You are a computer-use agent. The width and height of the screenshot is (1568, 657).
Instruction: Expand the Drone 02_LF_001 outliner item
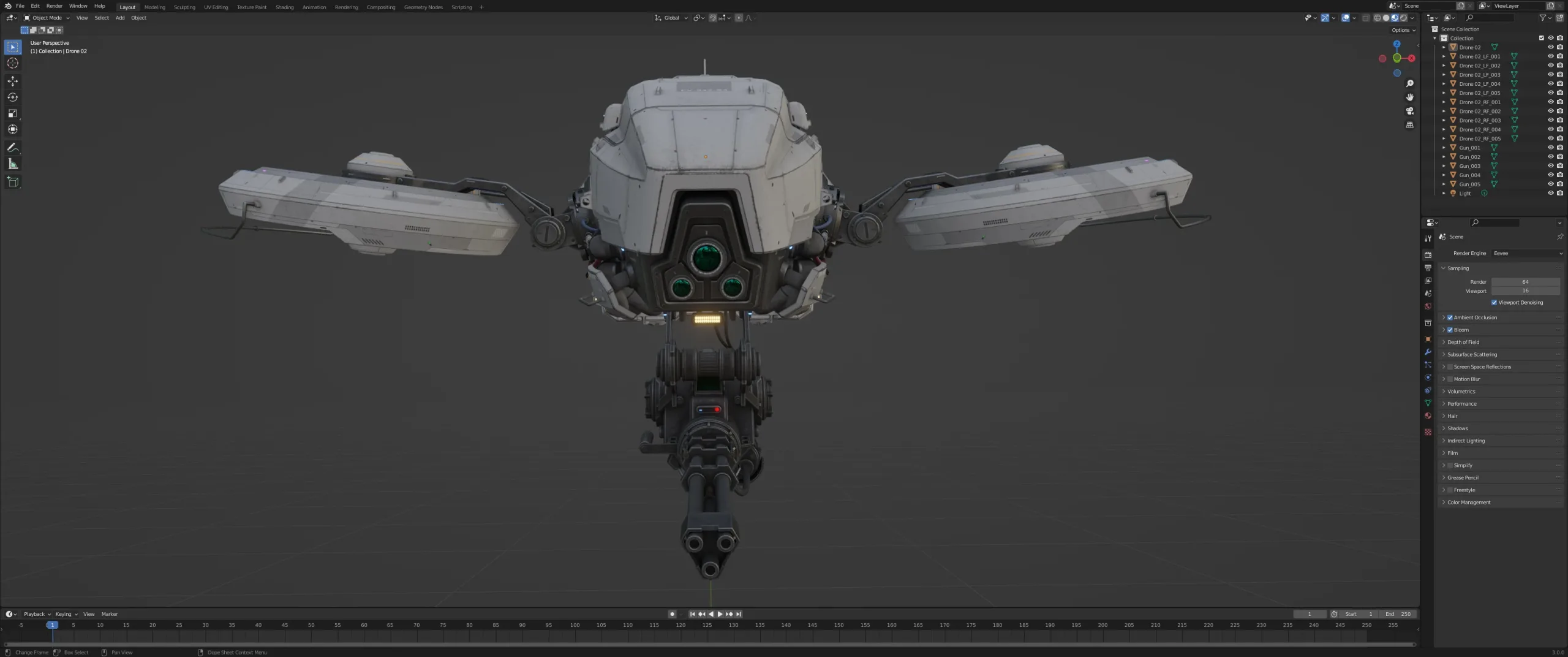pos(1444,56)
